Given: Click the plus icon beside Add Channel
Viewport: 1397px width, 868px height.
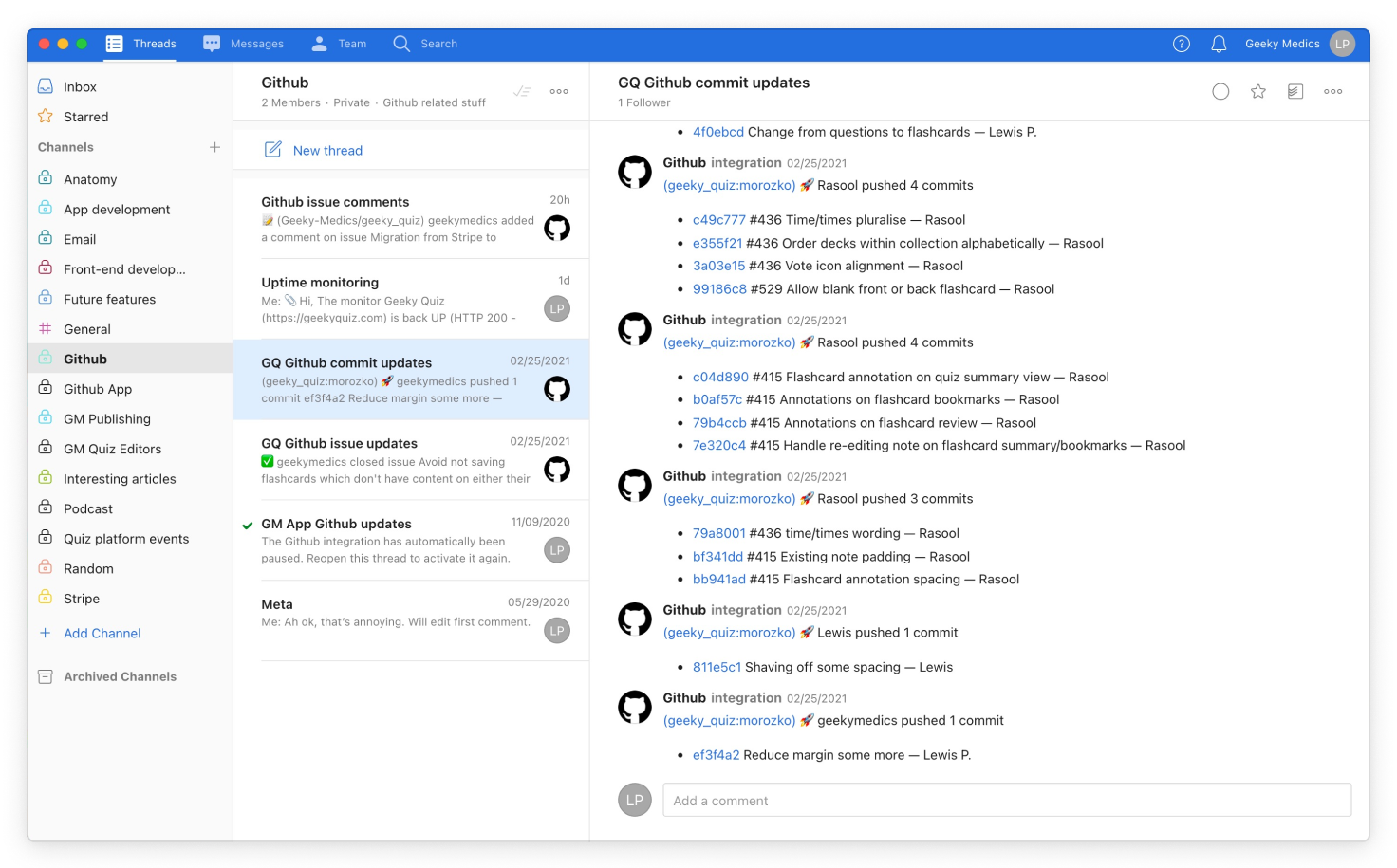Looking at the screenshot, I should pyautogui.click(x=46, y=633).
